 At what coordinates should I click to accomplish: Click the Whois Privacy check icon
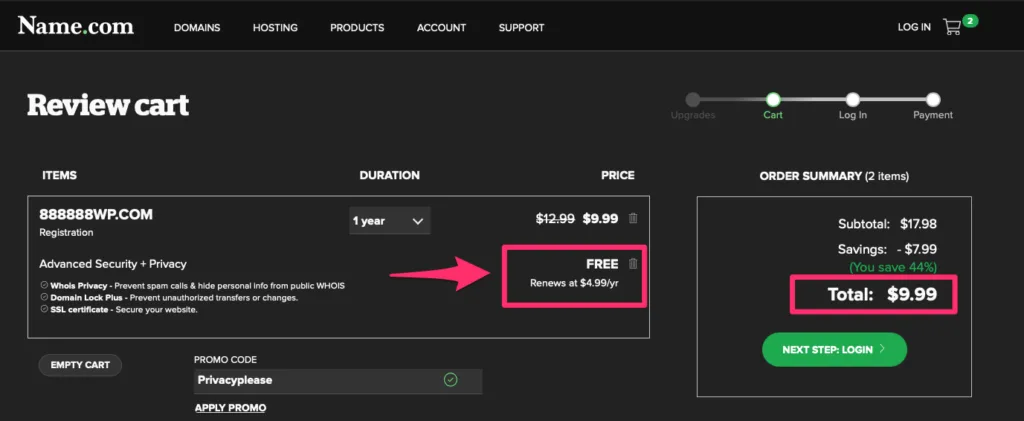(x=44, y=285)
